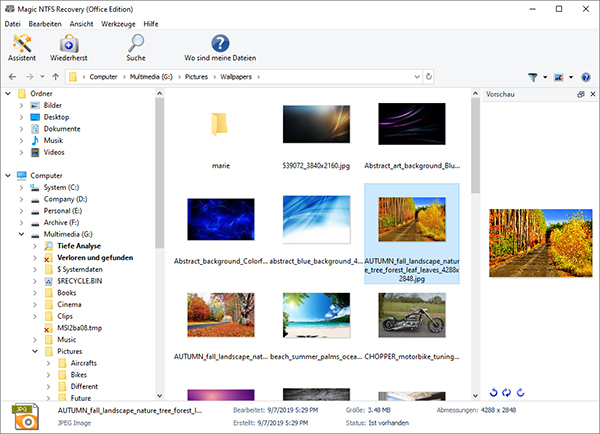This screenshot has width=600, height=434.
Task: Navigate up one folder level
Action: [56, 77]
